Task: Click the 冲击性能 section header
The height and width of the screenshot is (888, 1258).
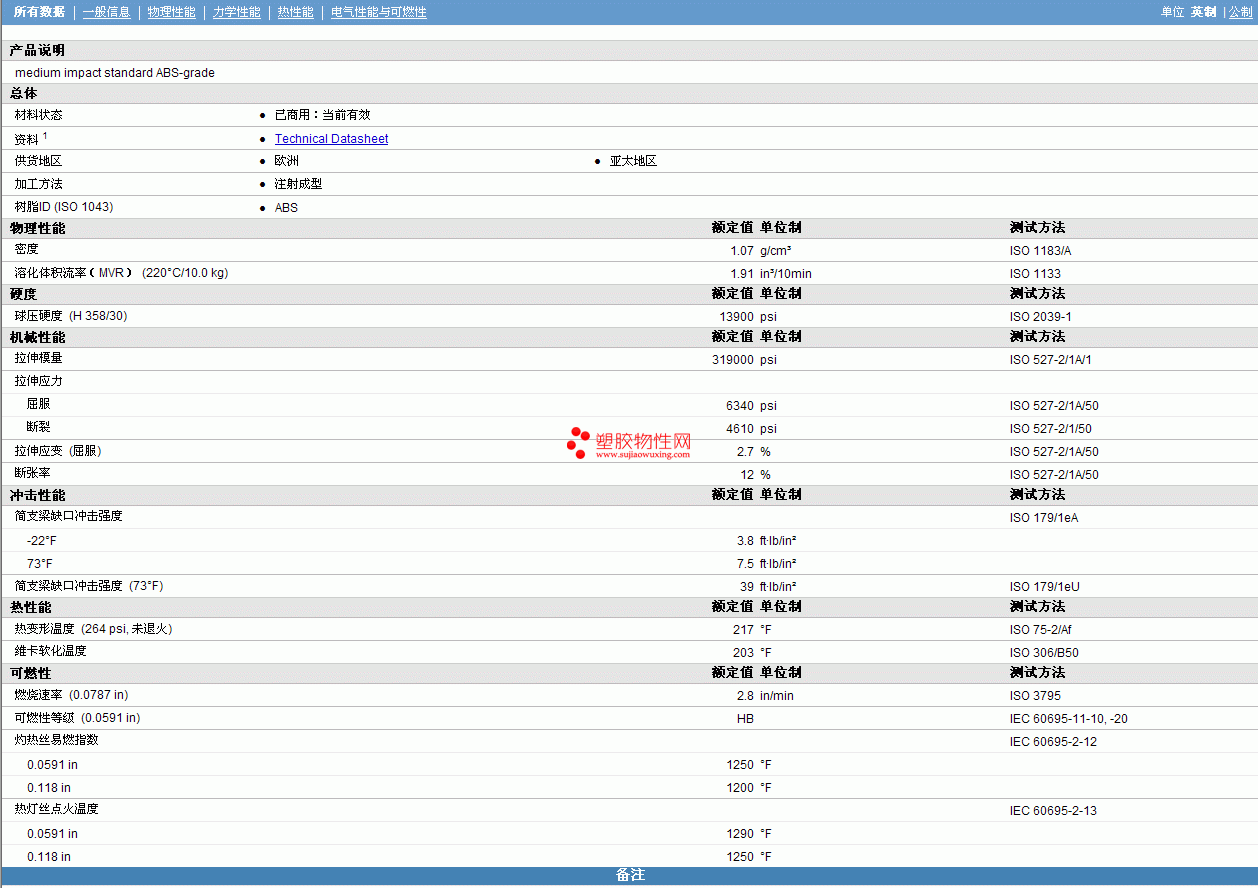Action: coord(37,495)
